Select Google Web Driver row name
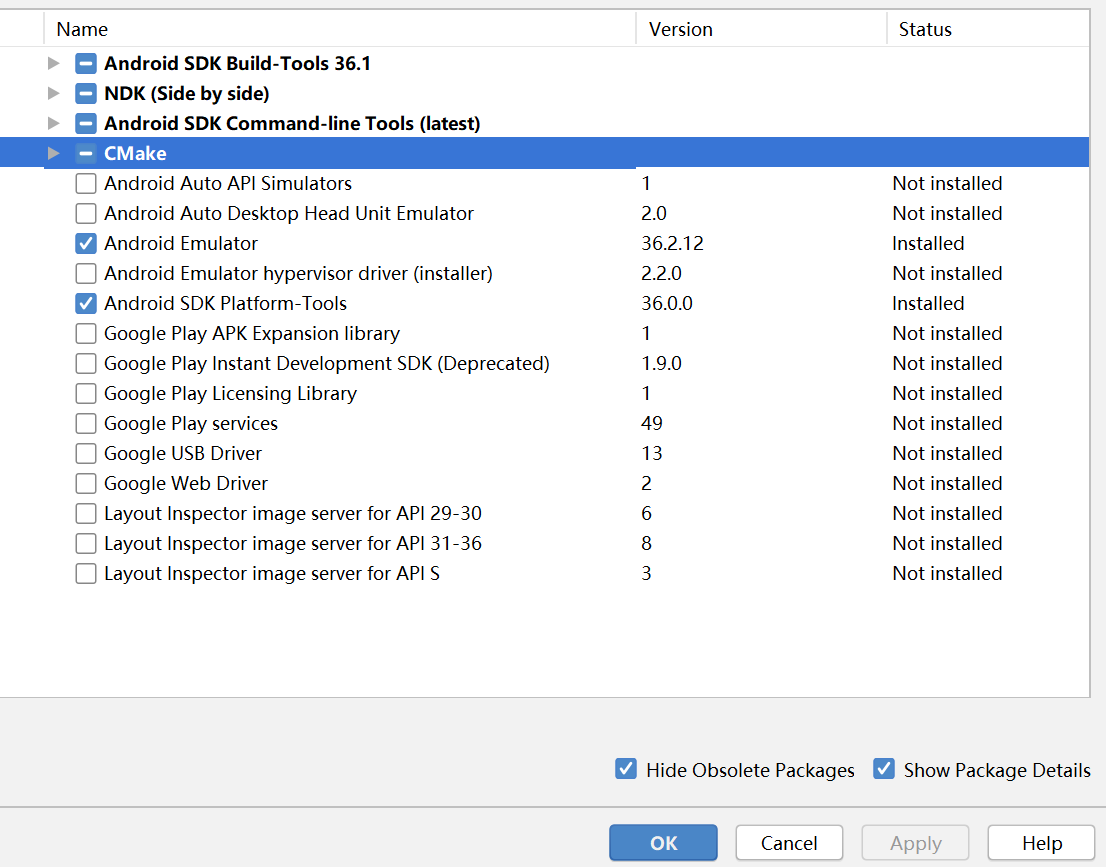This screenshot has height=867, width=1106. 186,483
